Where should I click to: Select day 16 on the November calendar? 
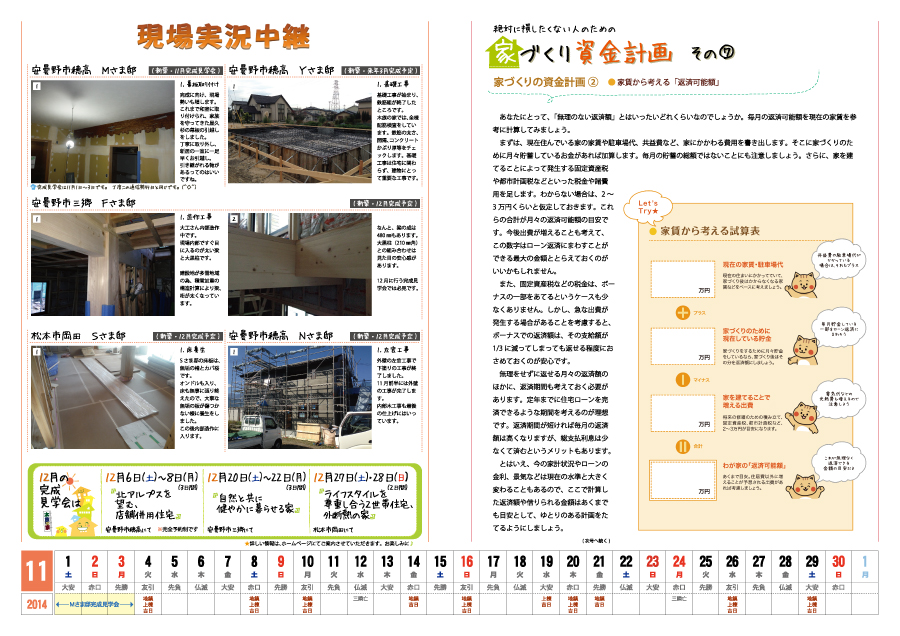467,567
